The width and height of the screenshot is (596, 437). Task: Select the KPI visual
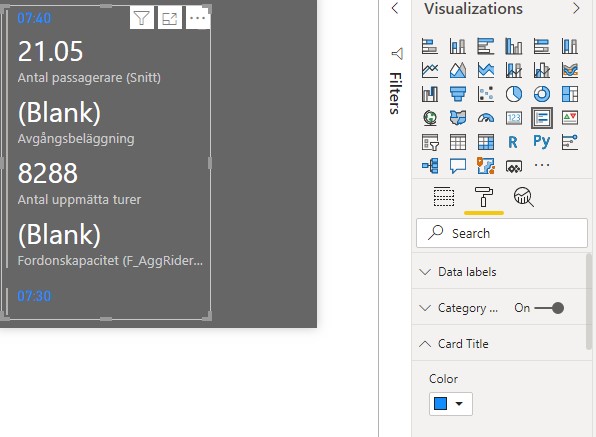[x=570, y=118]
